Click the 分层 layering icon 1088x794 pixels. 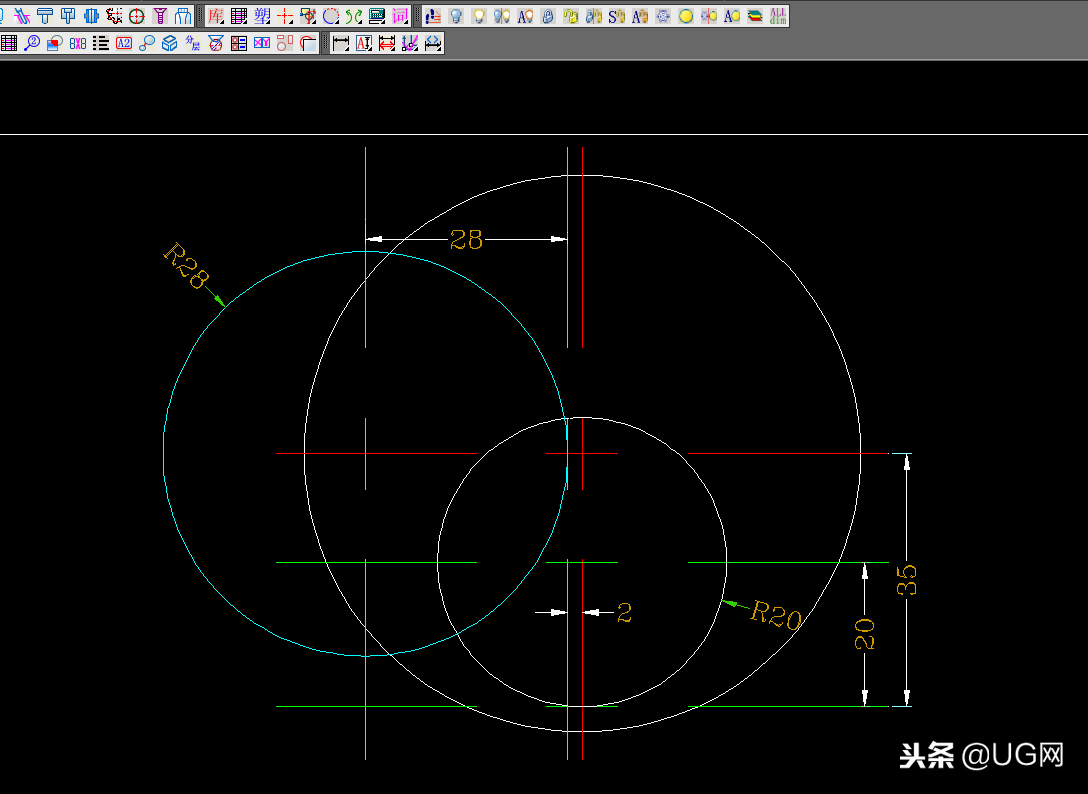point(193,43)
